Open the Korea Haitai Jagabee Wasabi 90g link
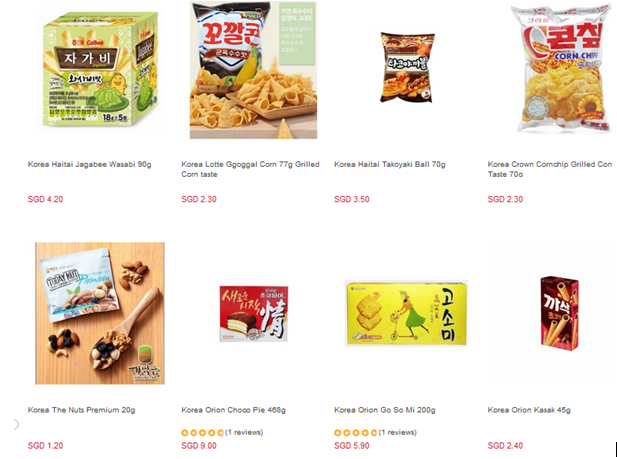 coord(89,164)
